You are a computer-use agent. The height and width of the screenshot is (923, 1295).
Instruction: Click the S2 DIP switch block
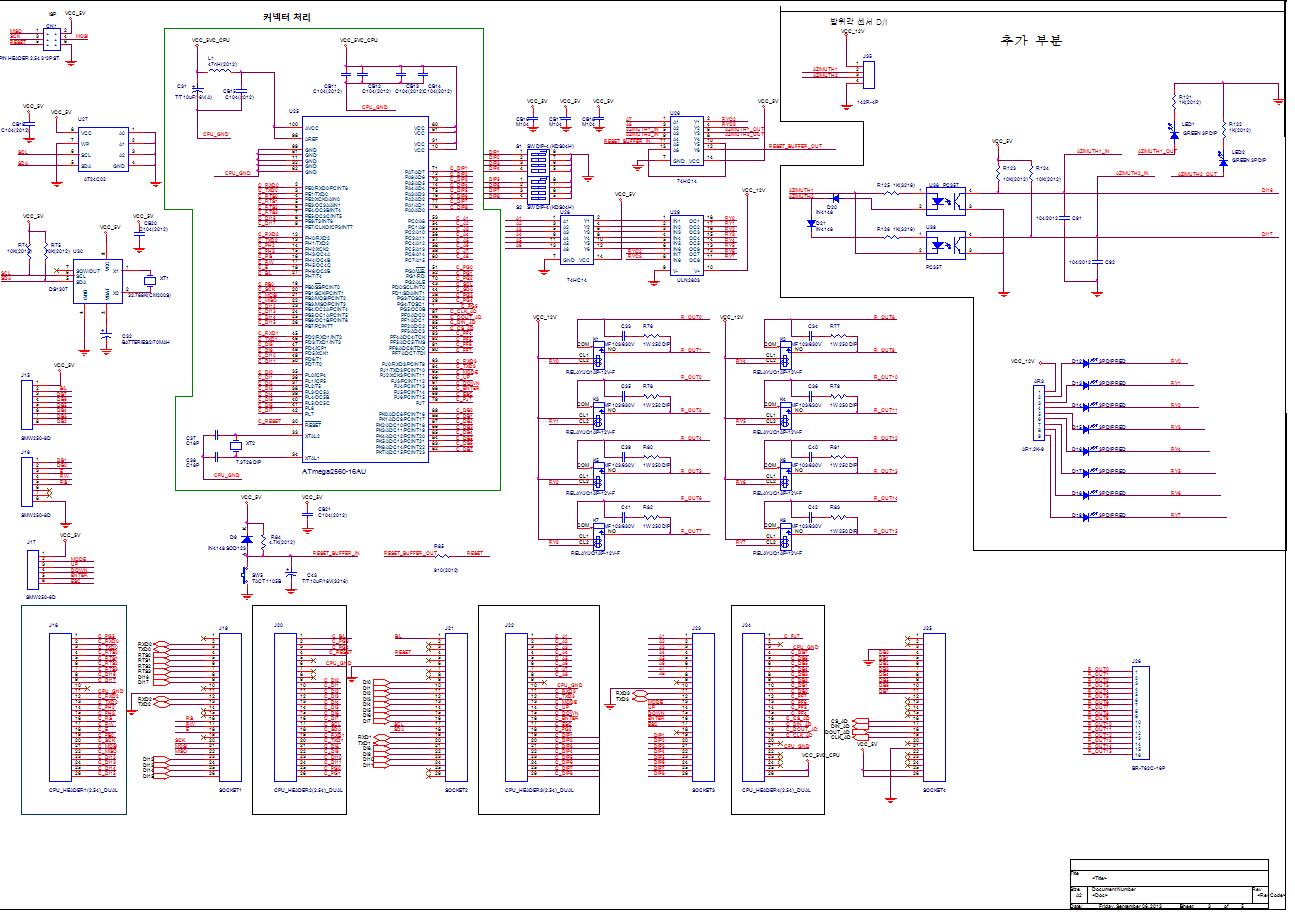click(x=537, y=189)
